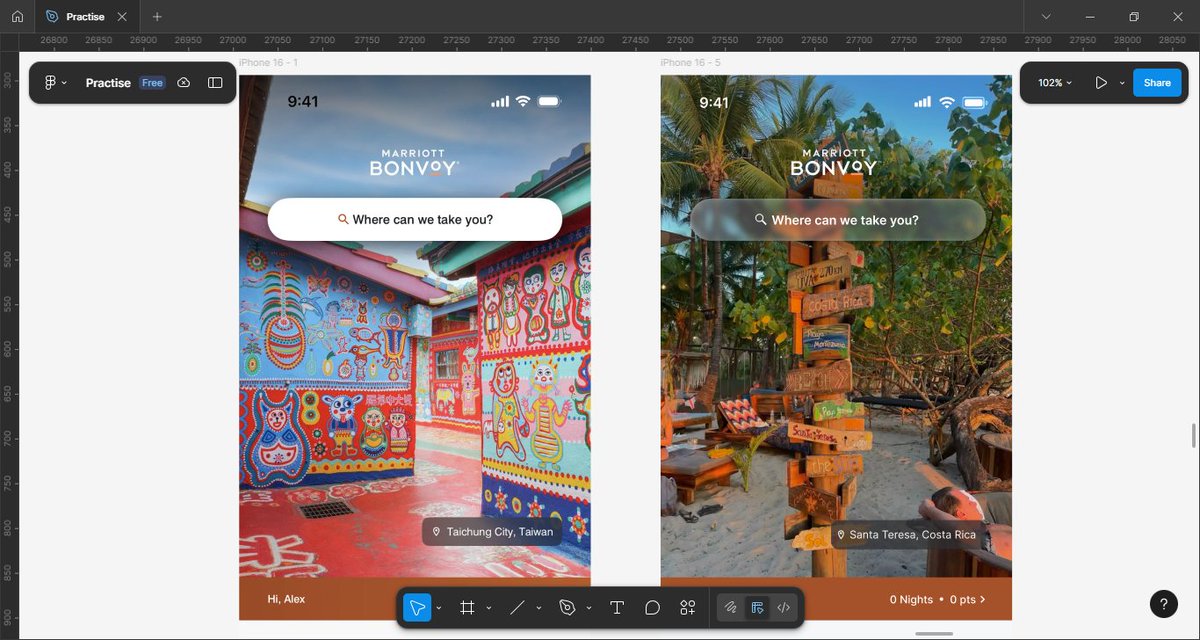Click the vertical canvas scrollbar thumb

pos(1193,436)
